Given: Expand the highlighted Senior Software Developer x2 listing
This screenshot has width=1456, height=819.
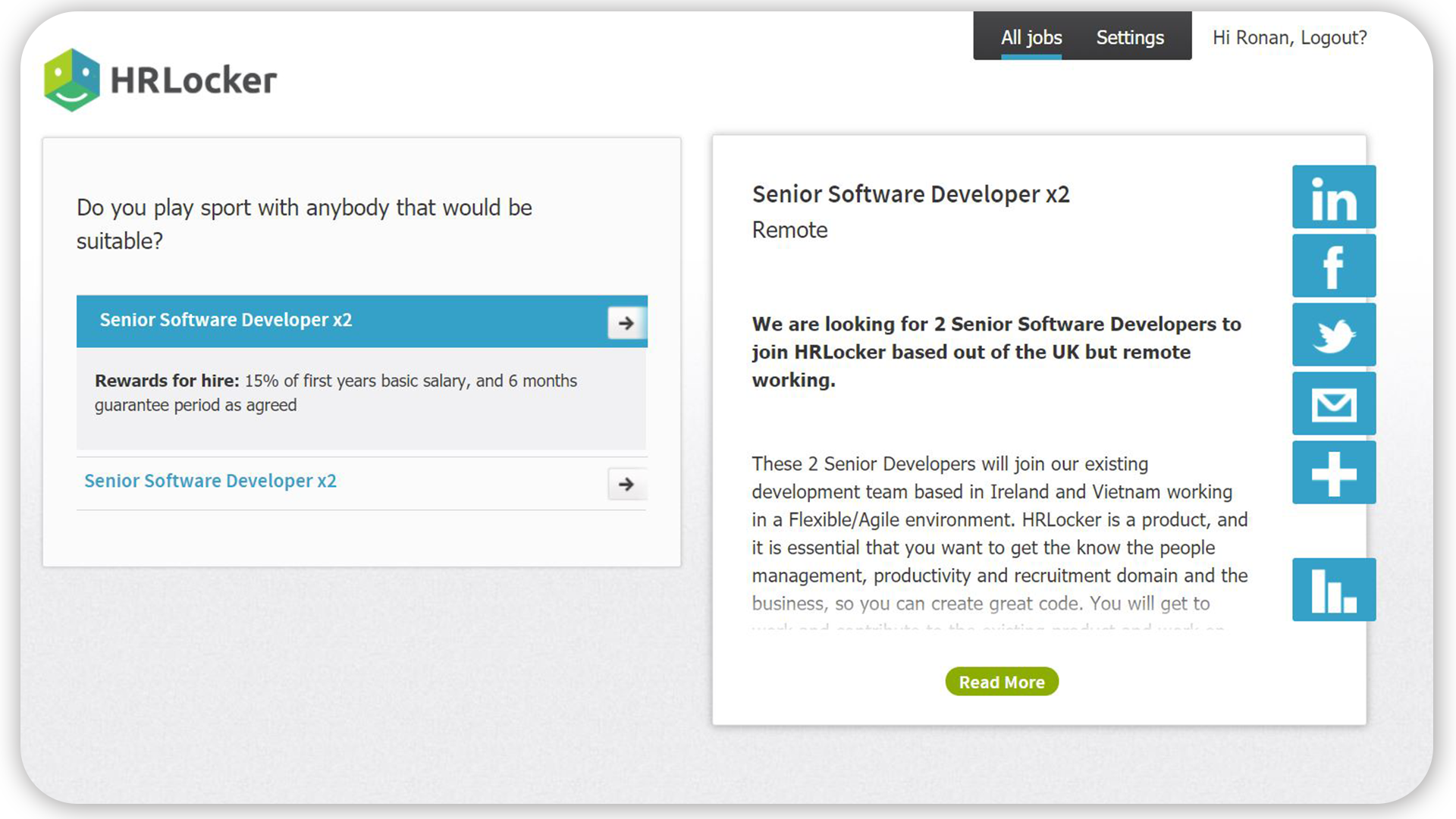Looking at the screenshot, I should (x=626, y=322).
